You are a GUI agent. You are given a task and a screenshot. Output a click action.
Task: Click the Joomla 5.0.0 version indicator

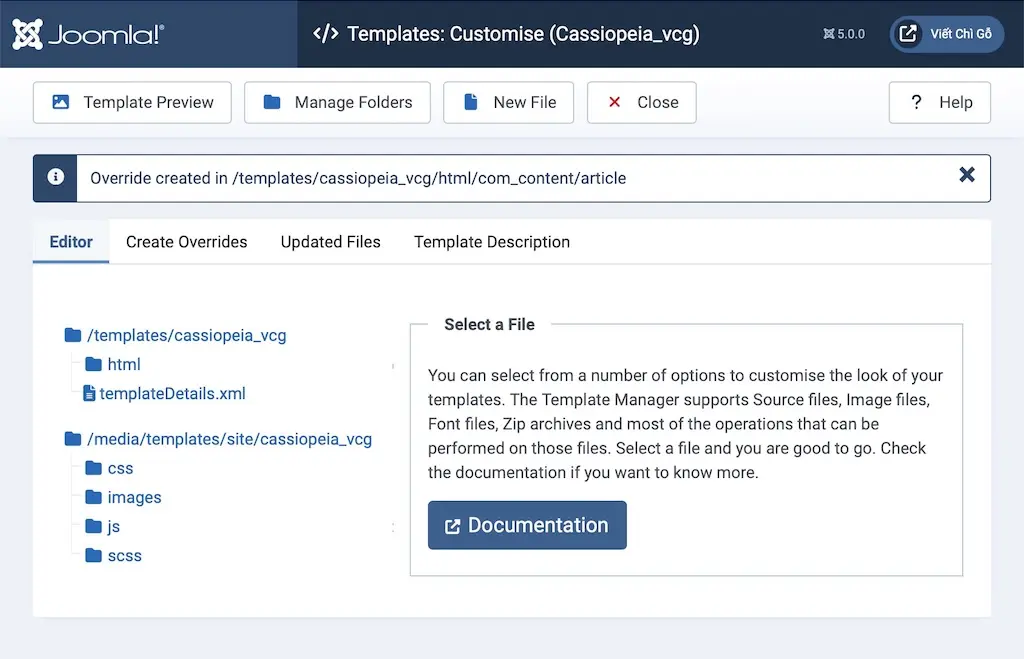(x=844, y=34)
